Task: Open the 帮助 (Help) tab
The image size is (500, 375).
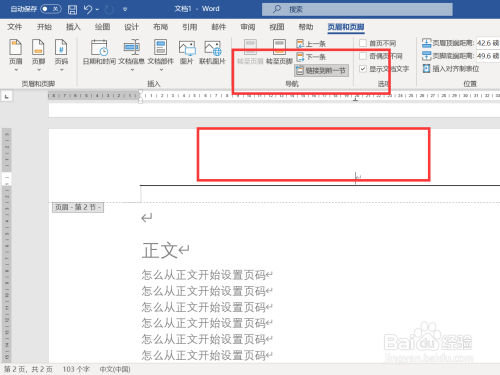Action: [x=306, y=27]
